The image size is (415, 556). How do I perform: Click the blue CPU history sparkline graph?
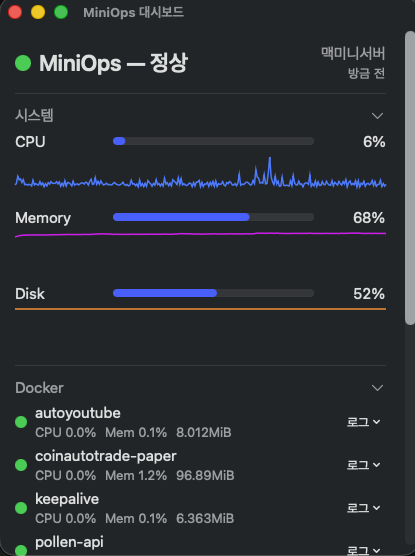(200, 173)
